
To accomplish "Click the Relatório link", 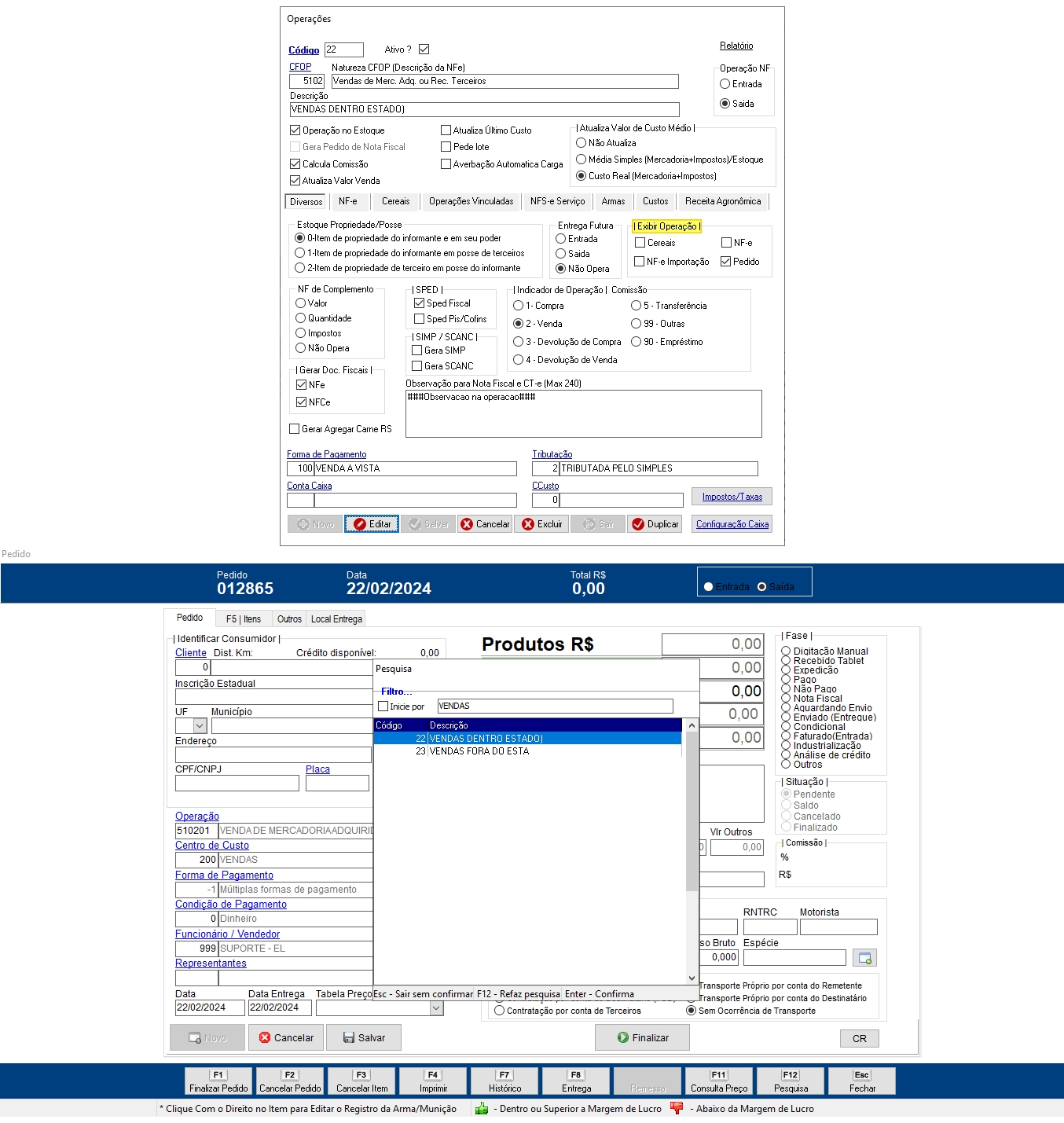I will coord(736,46).
